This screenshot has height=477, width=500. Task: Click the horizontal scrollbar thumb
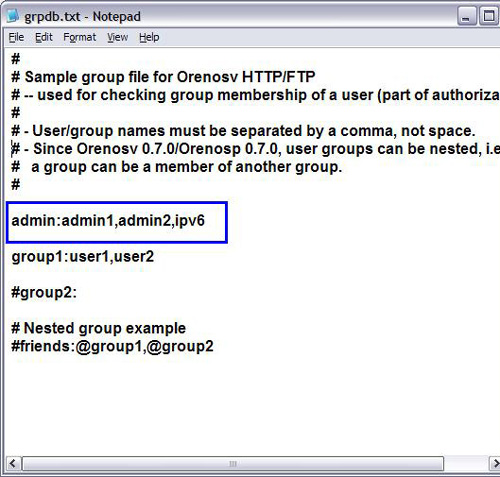tap(233, 464)
